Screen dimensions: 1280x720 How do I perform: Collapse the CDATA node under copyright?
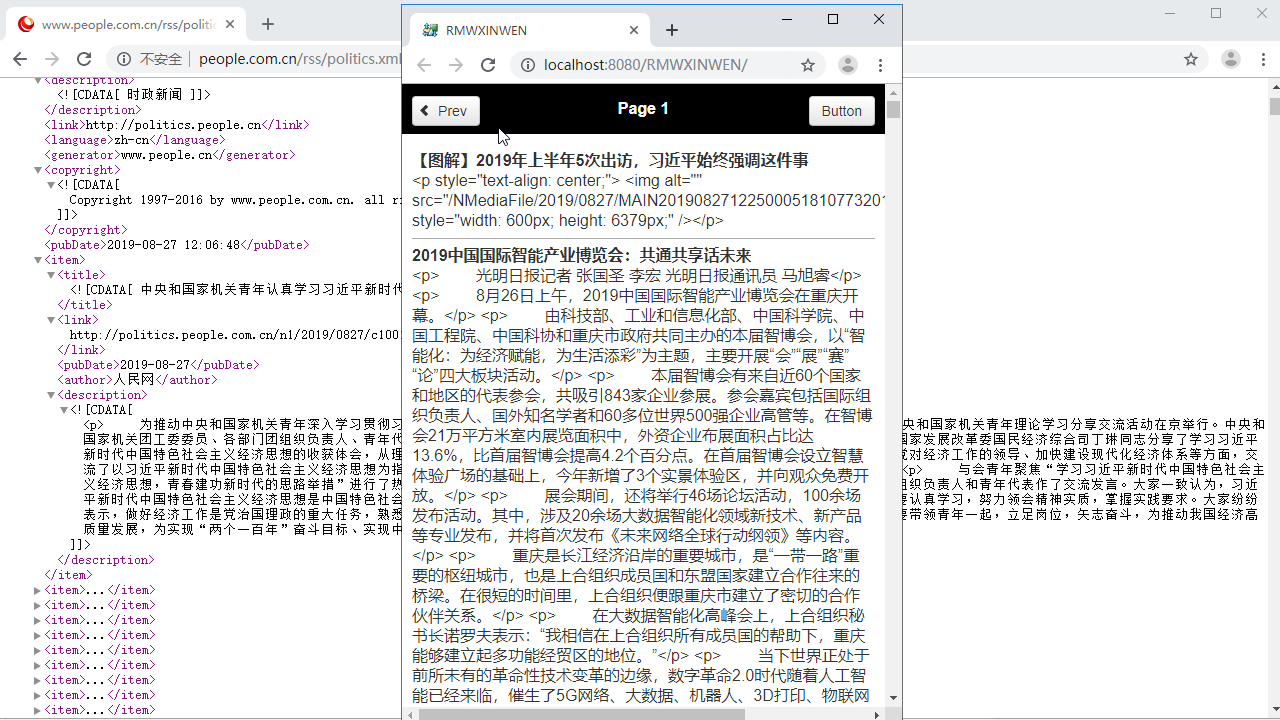(x=51, y=185)
